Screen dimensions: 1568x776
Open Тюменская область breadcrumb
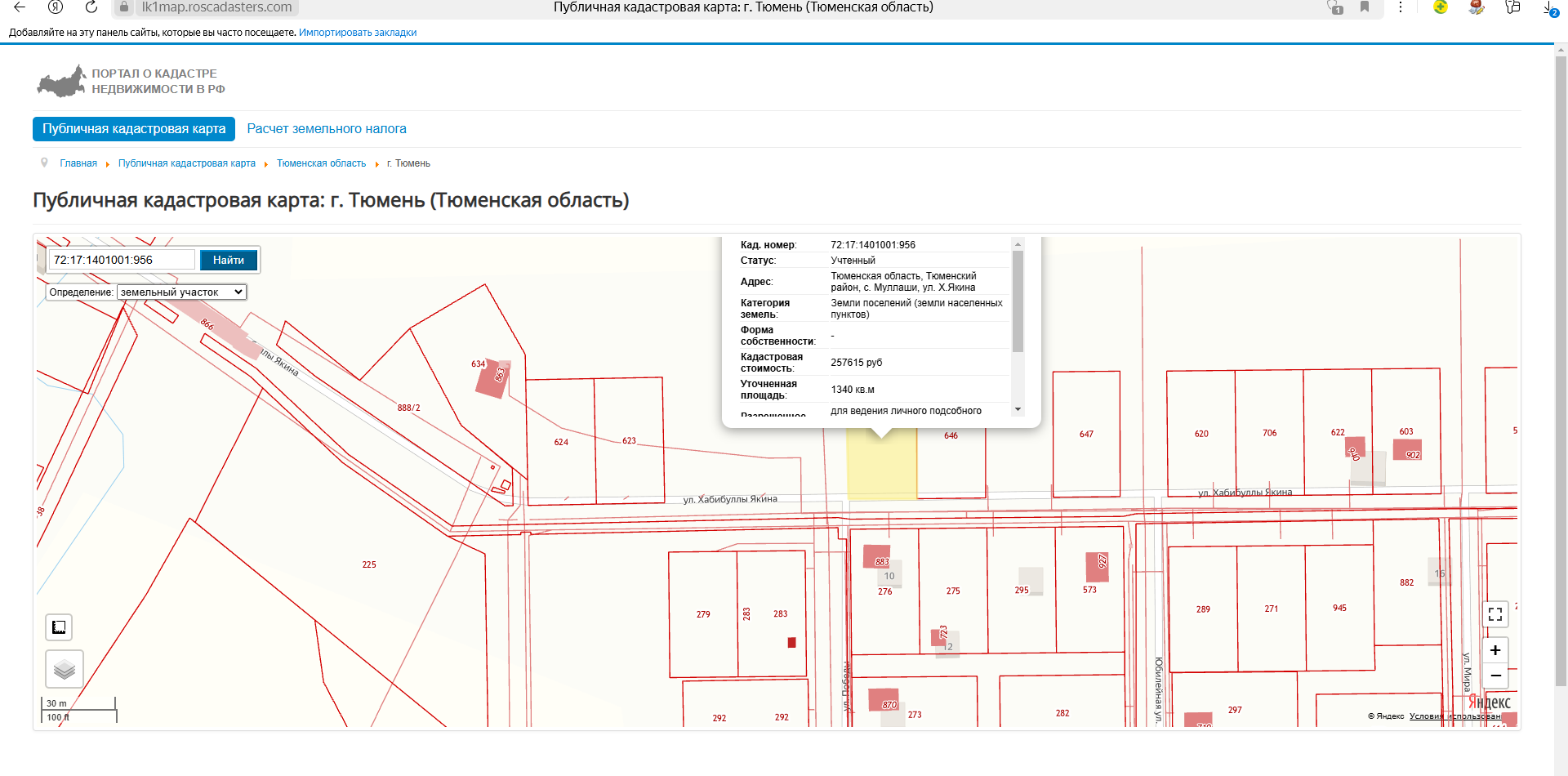pos(321,163)
